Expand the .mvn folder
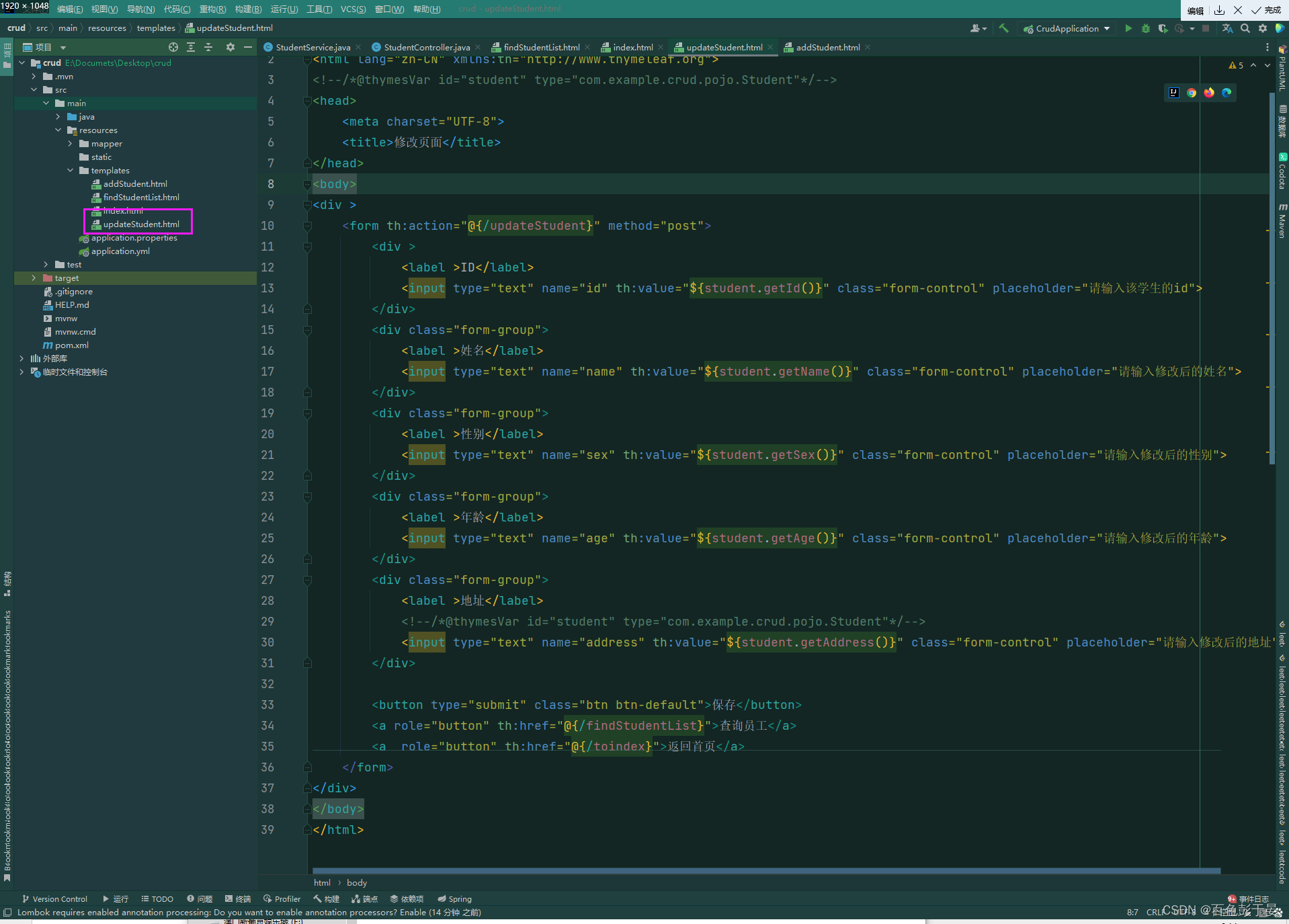The width and height of the screenshot is (1289, 924). pyautogui.click(x=34, y=76)
